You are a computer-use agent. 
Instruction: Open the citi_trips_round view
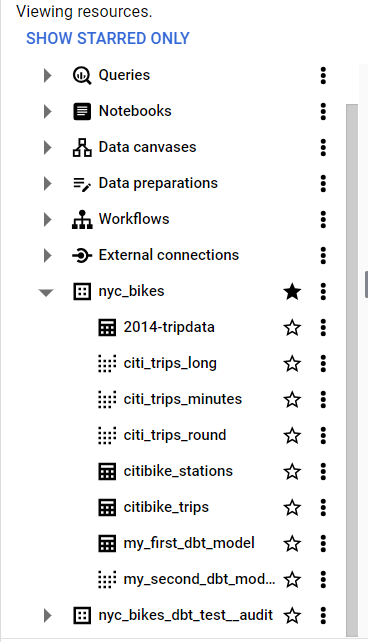[175, 435]
